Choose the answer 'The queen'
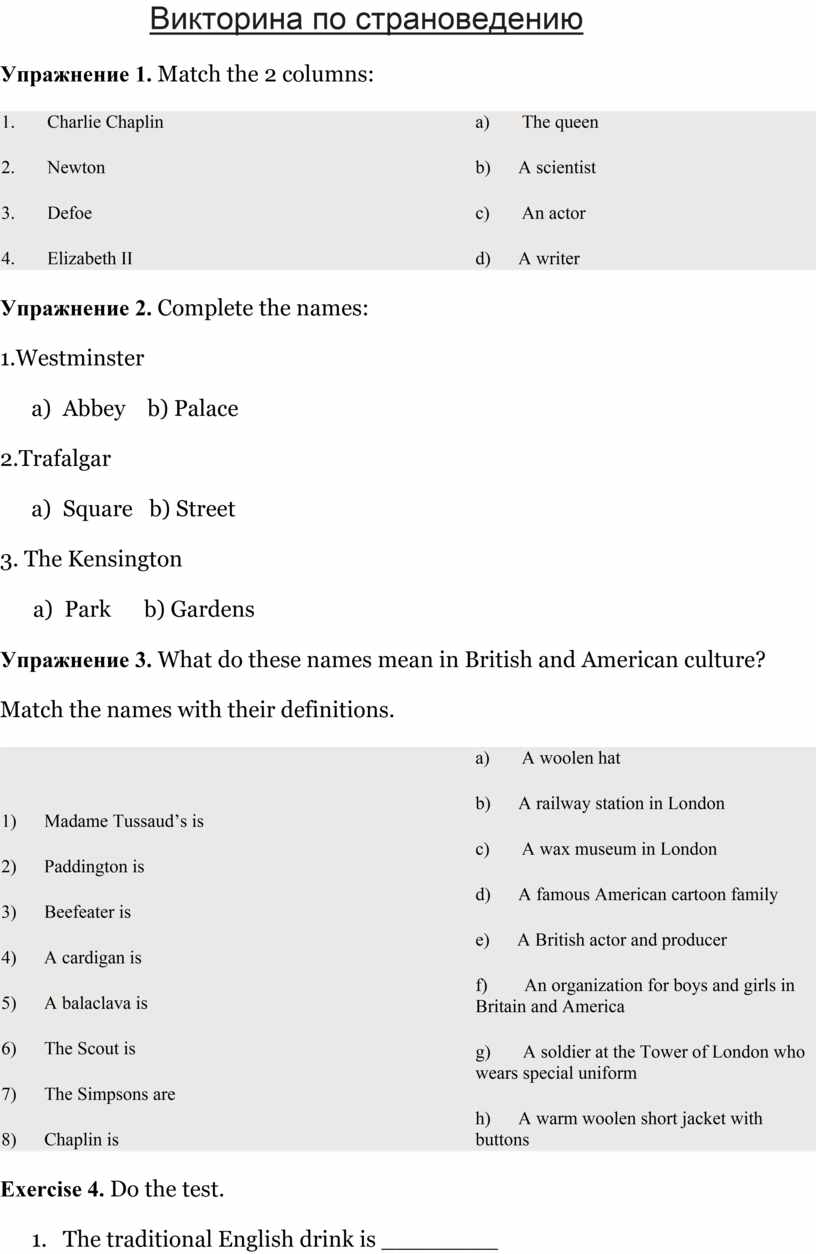The height and width of the screenshot is (1254, 816). click(x=560, y=122)
